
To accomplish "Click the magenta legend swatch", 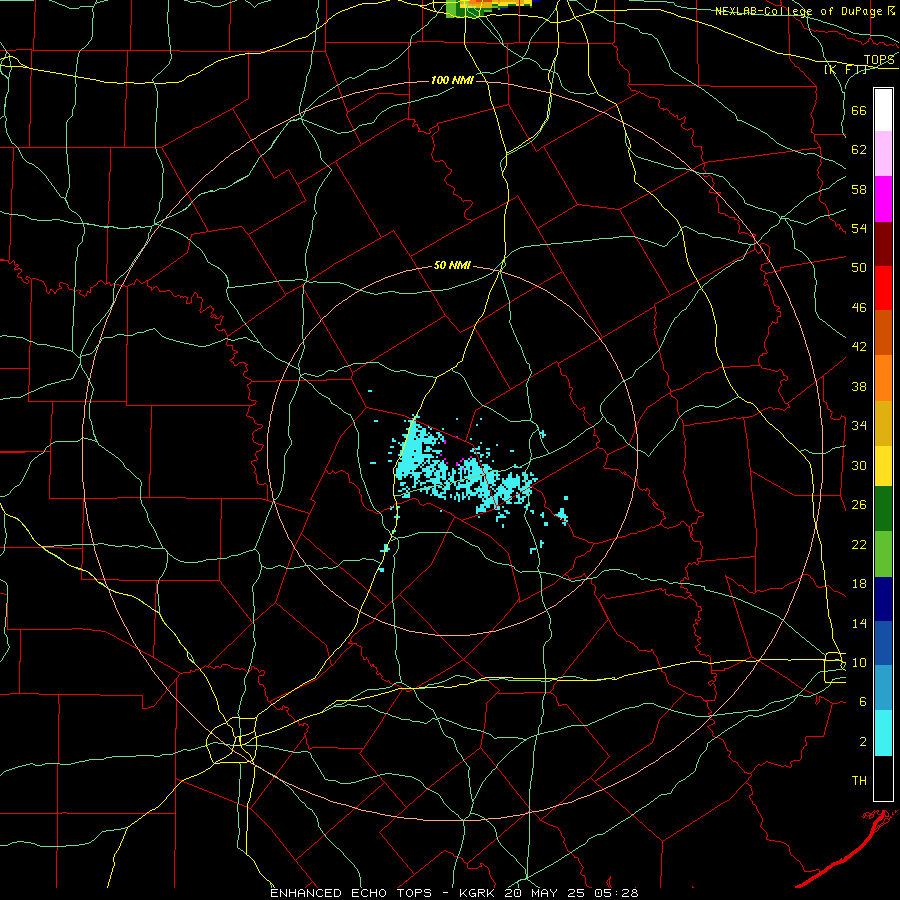I will 883,199.
